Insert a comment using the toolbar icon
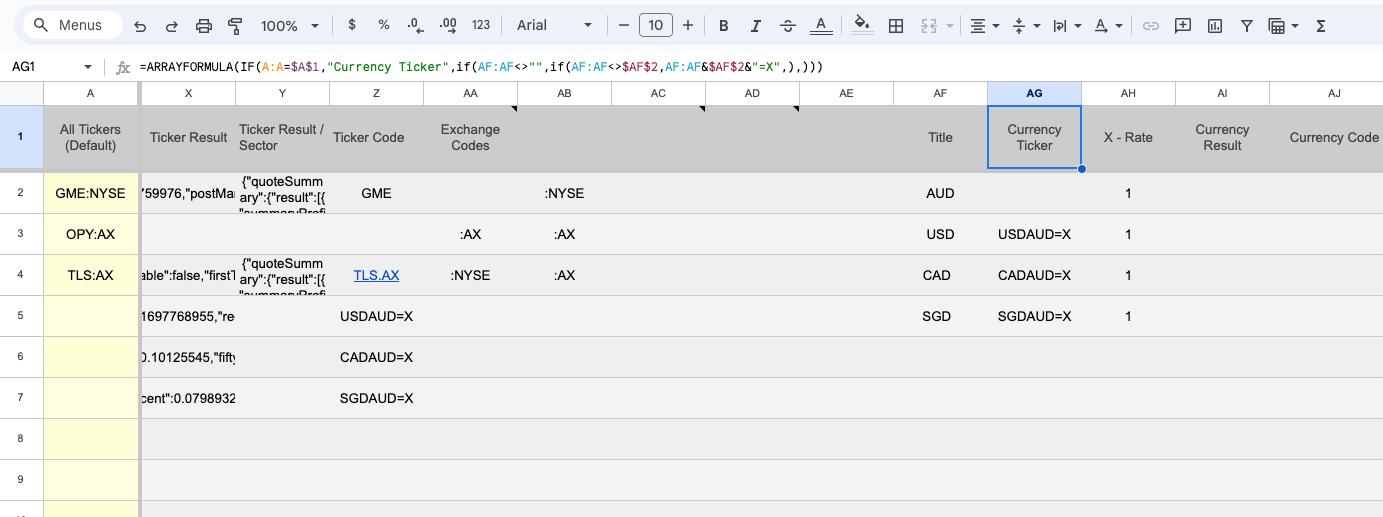Image resolution: width=1383 pixels, height=517 pixels. pos(1183,26)
